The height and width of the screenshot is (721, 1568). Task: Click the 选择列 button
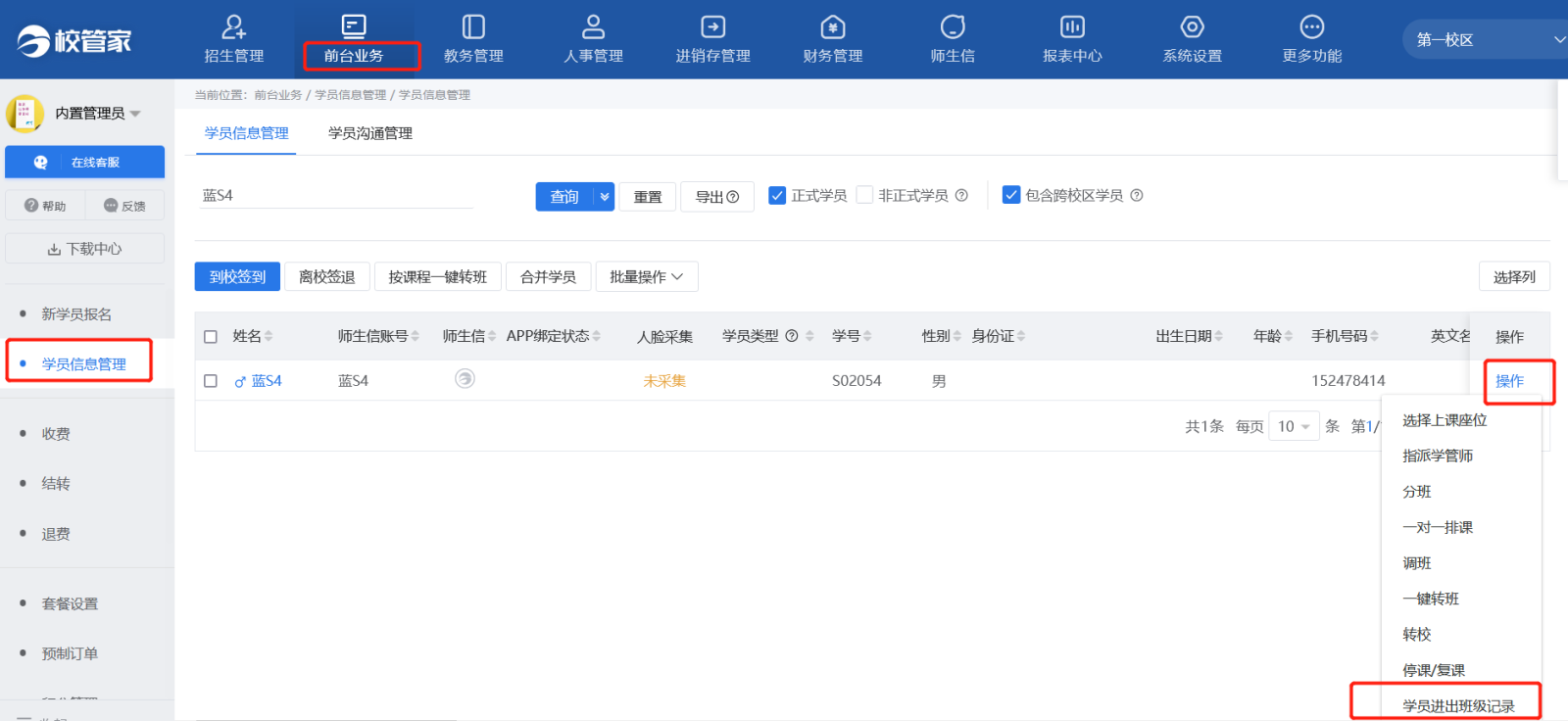tap(1514, 277)
